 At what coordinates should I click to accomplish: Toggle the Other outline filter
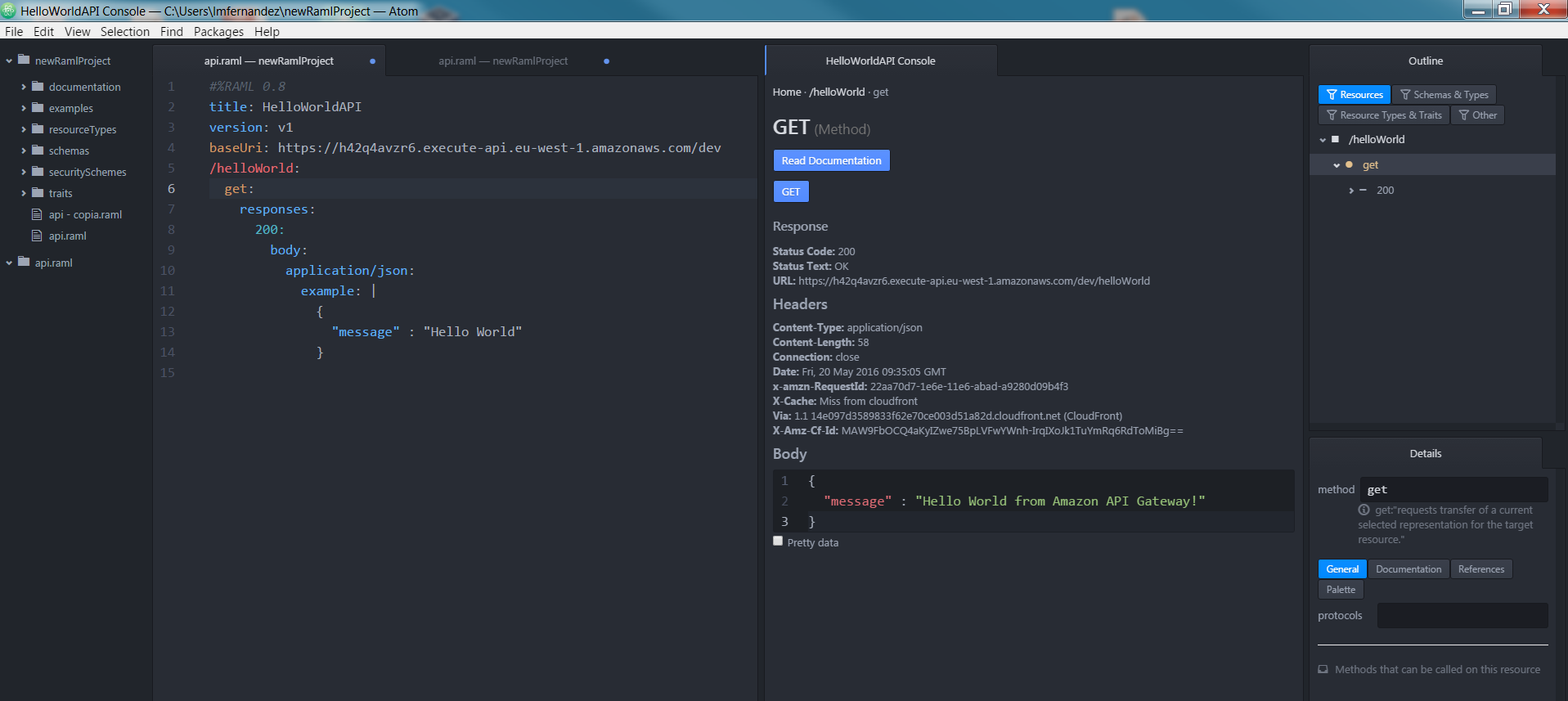(1477, 115)
